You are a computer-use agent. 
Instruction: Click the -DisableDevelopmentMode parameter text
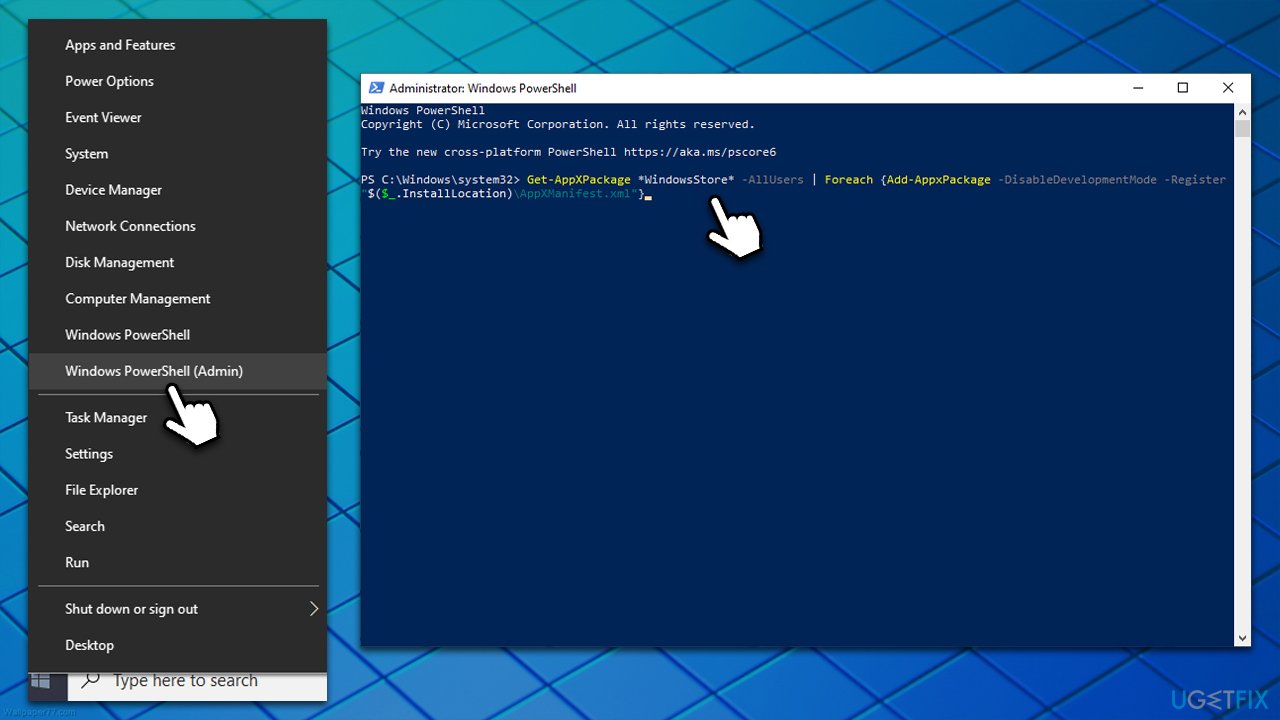(1077, 180)
